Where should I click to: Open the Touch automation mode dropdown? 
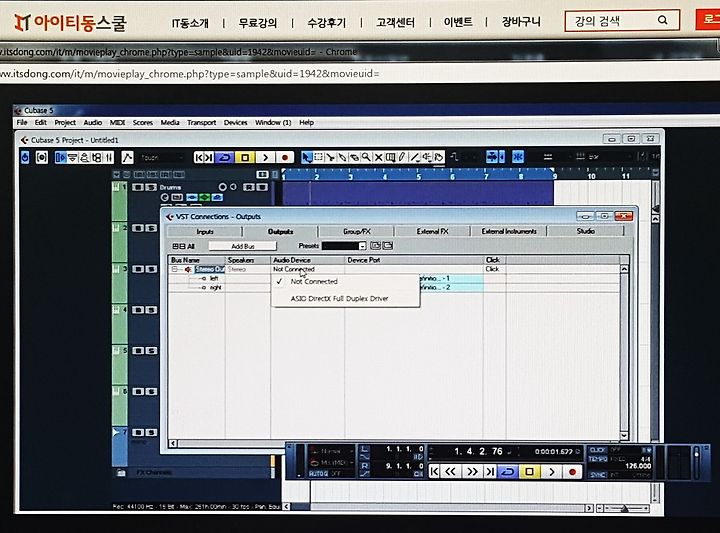[161, 157]
